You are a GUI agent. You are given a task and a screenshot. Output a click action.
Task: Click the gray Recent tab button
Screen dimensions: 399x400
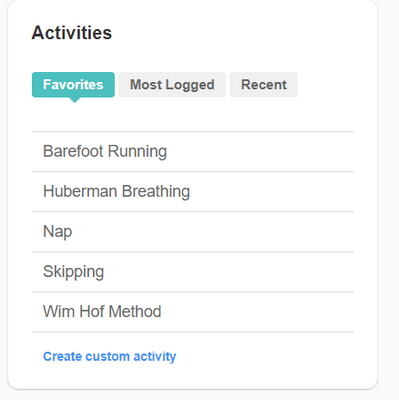coord(264,85)
